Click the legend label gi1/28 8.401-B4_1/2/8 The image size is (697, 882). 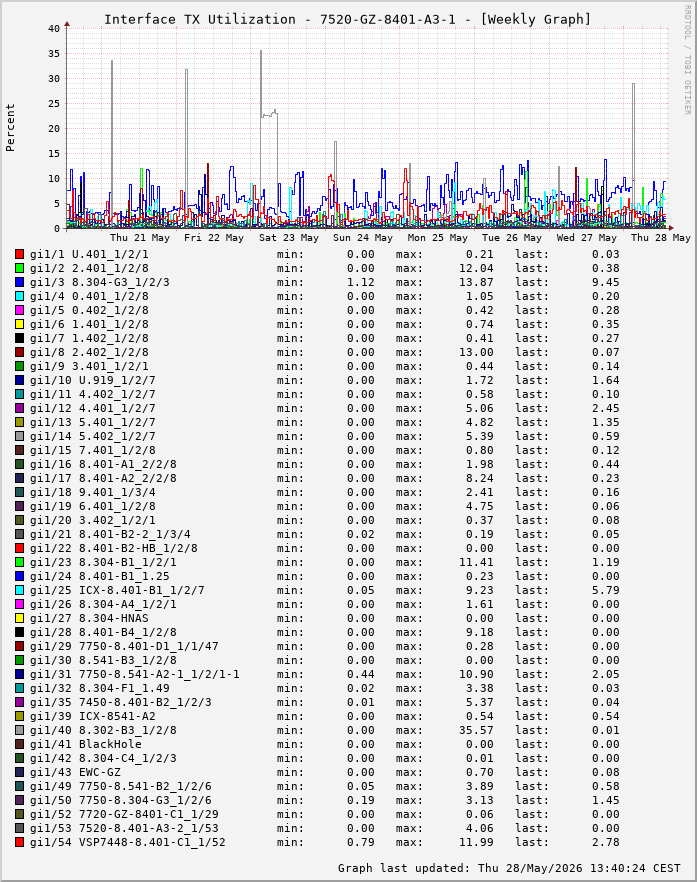pyautogui.click(x=103, y=632)
